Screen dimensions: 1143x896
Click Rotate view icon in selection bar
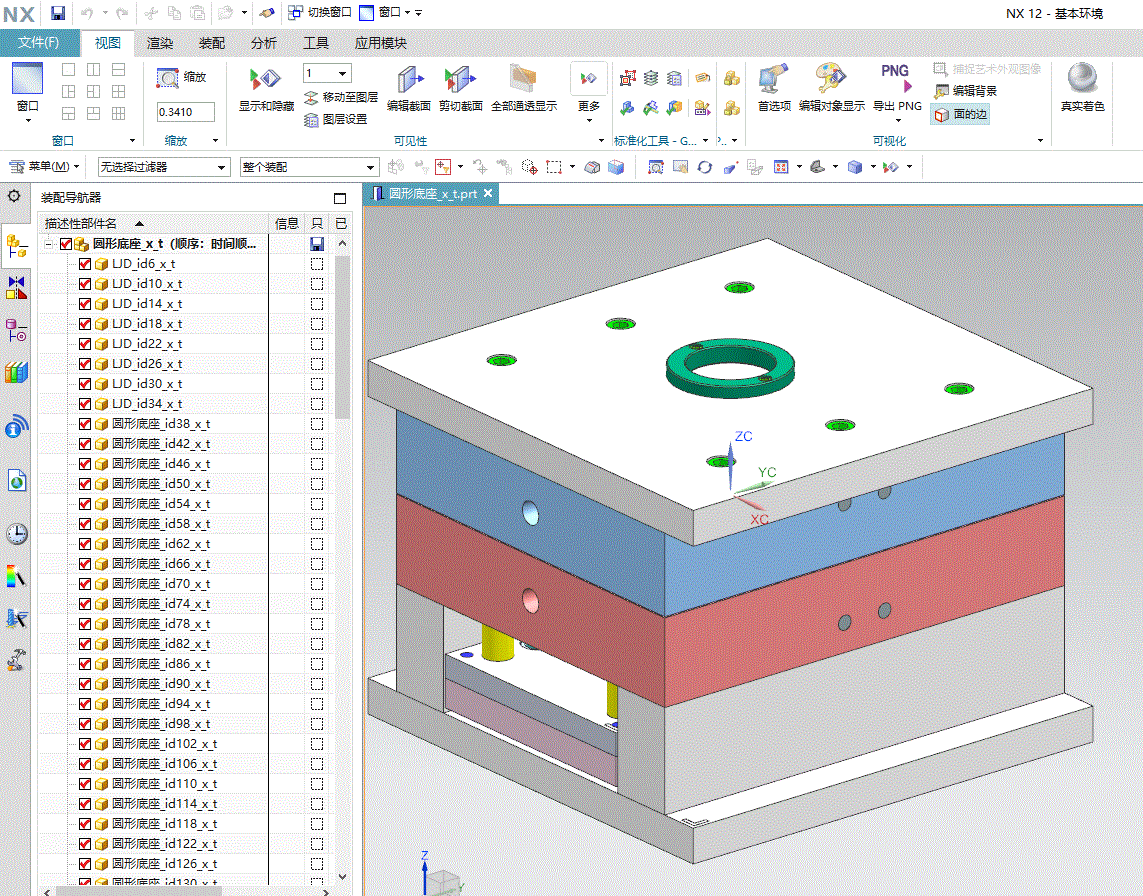point(704,167)
